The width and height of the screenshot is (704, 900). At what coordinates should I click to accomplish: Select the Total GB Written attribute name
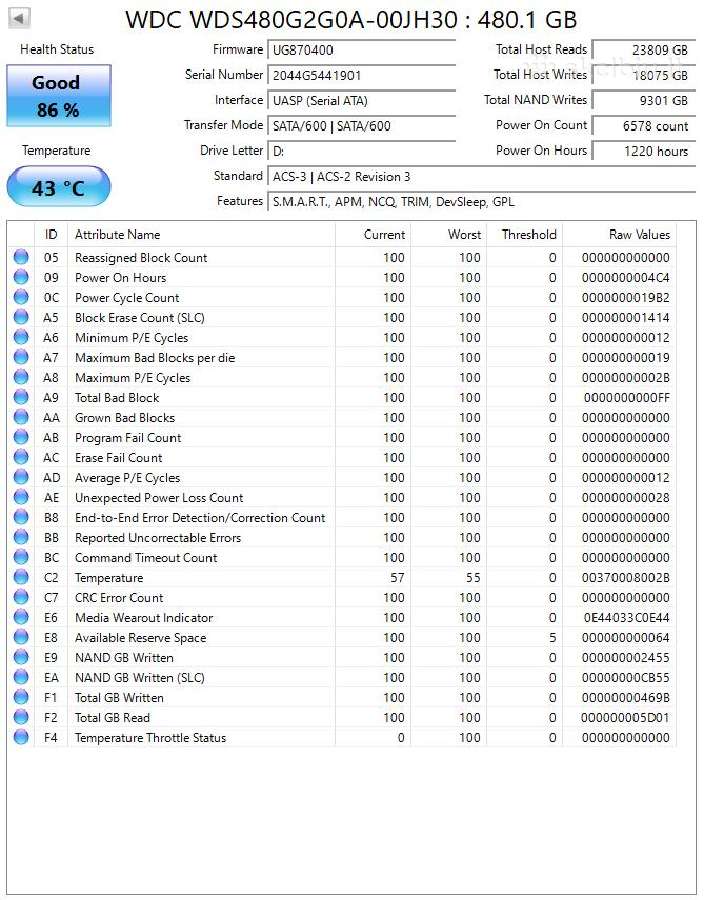(119, 697)
